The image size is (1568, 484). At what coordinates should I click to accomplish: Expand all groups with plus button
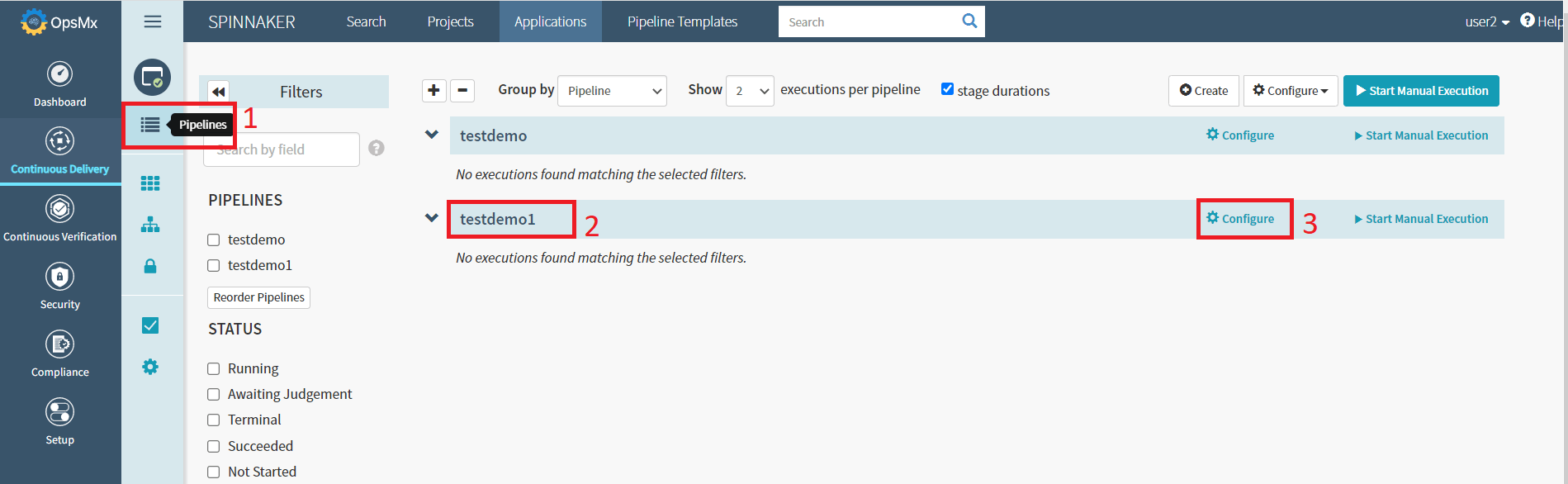[x=433, y=90]
